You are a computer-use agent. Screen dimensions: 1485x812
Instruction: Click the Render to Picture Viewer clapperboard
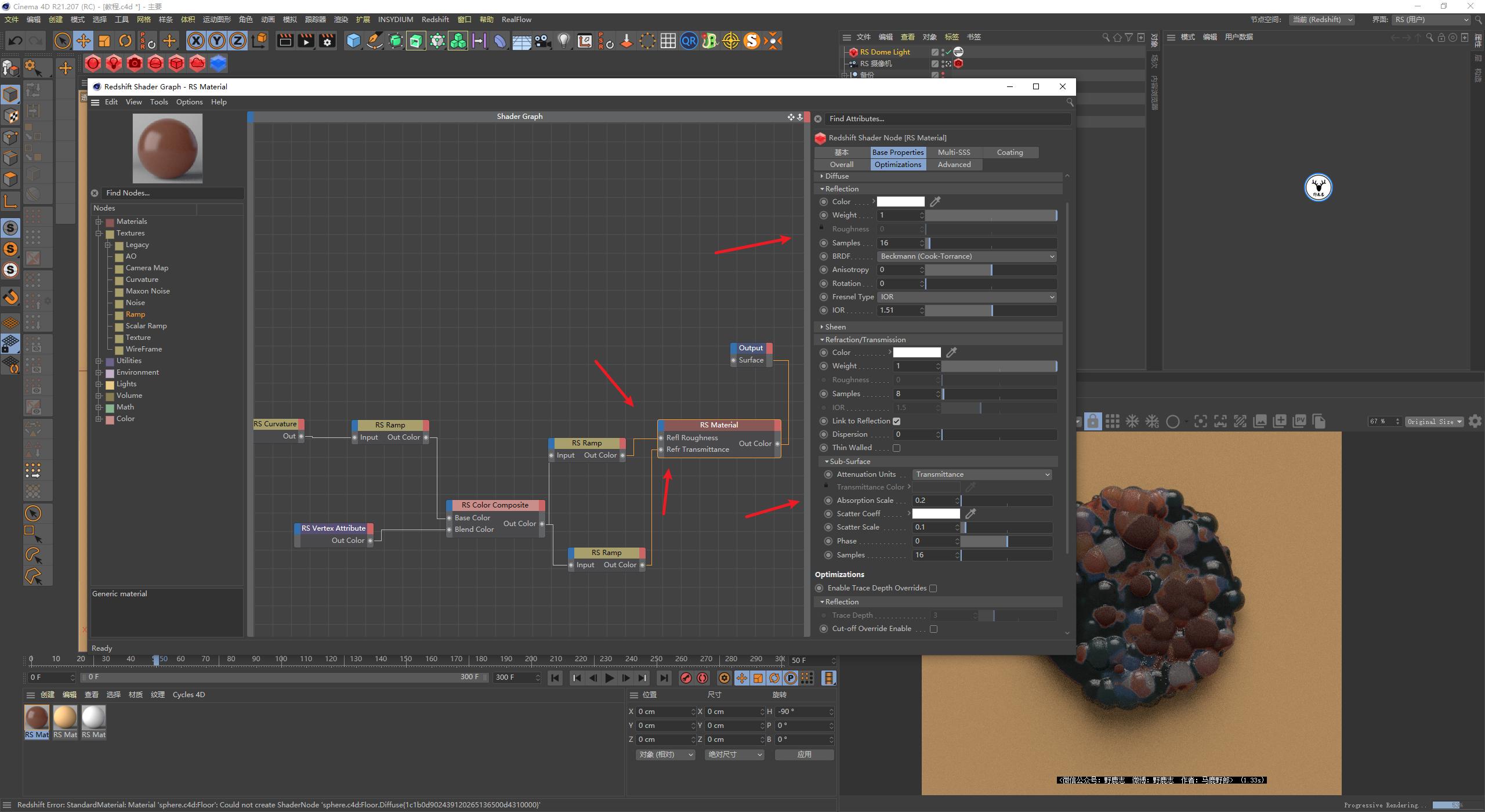(306, 41)
